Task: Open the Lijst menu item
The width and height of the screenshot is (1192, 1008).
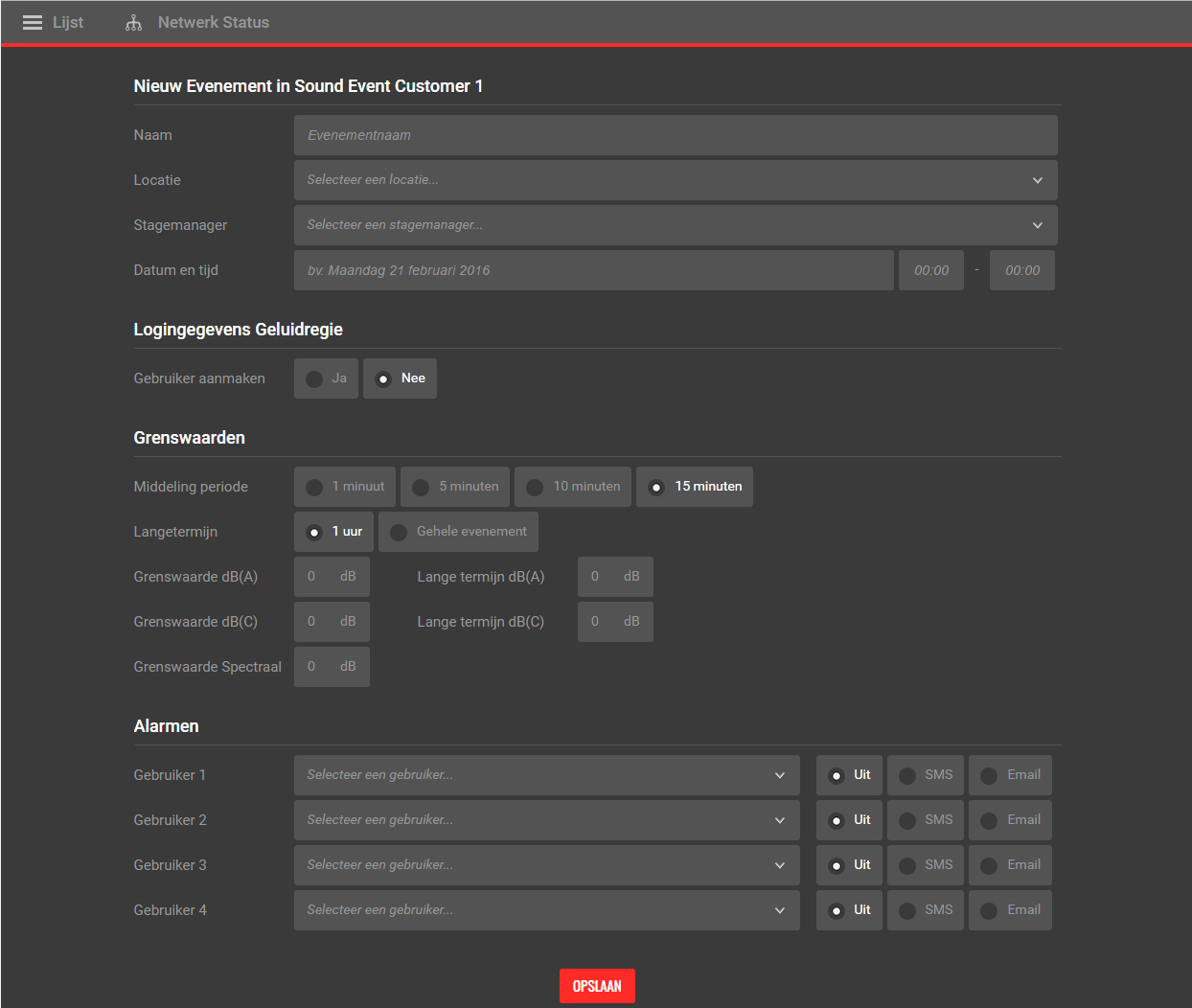Action: [67, 23]
